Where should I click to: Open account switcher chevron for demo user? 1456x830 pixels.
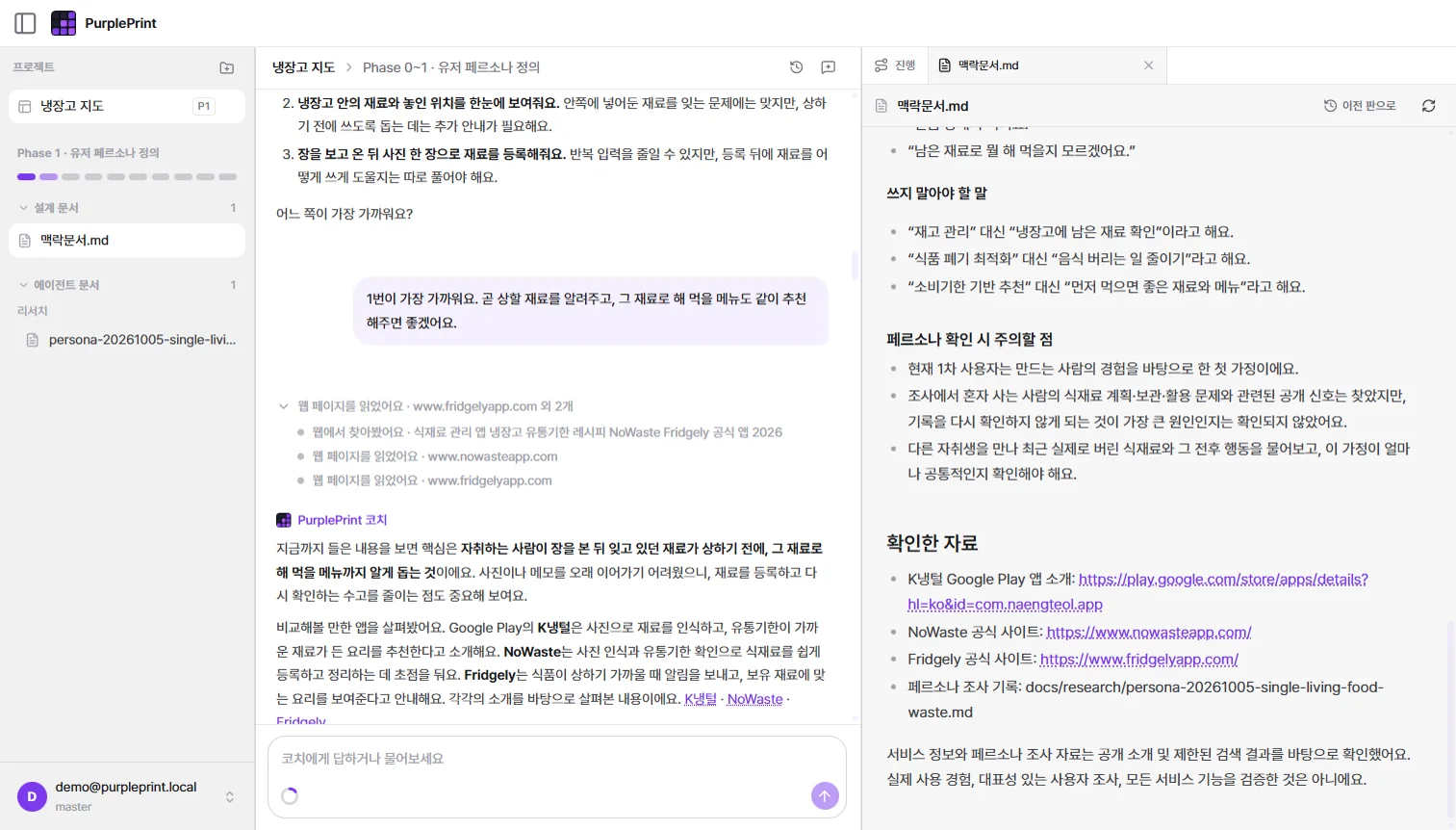pos(230,796)
